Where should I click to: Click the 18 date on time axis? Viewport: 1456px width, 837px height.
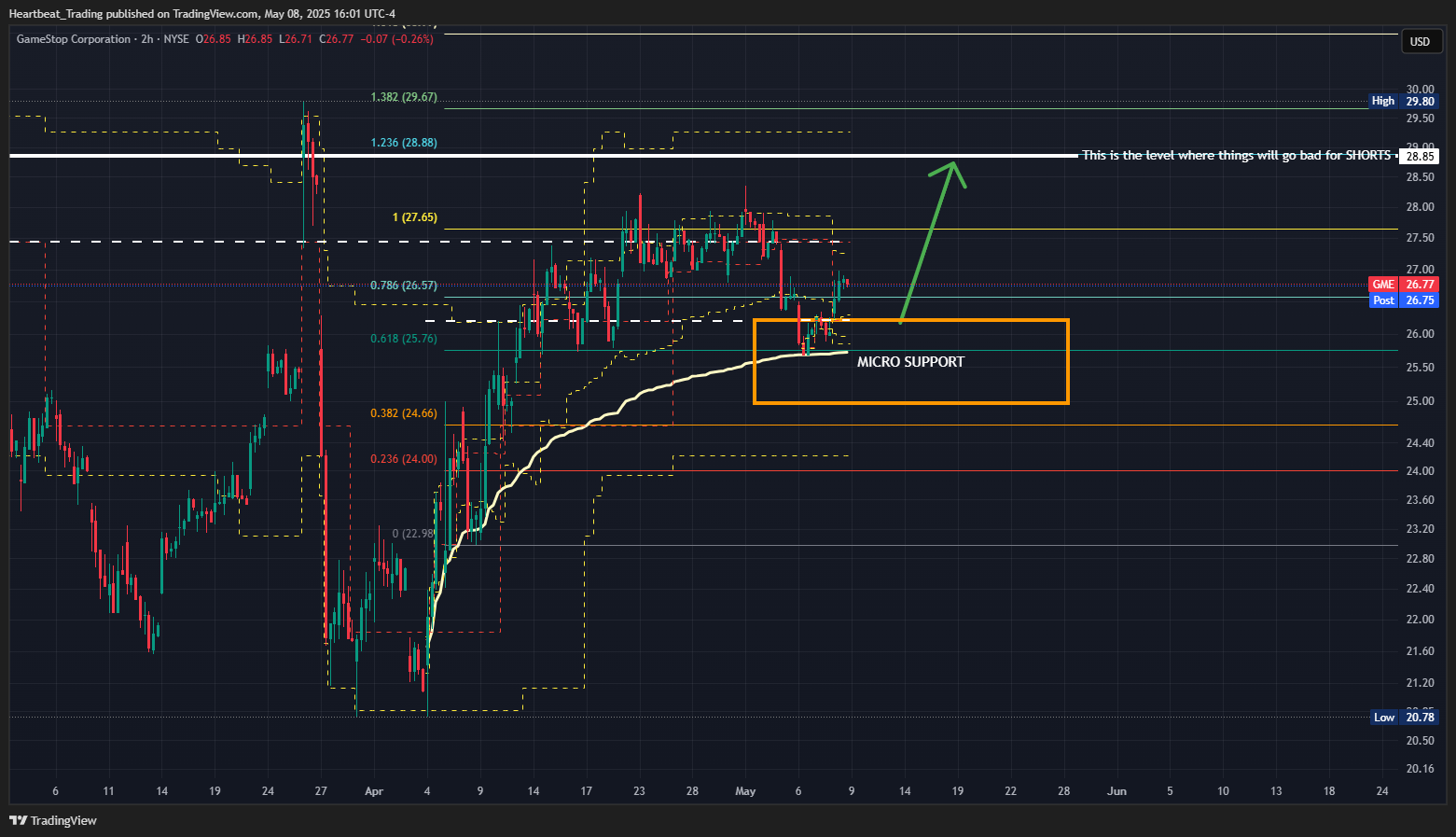pyautogui.click(x=1329, y=791)
